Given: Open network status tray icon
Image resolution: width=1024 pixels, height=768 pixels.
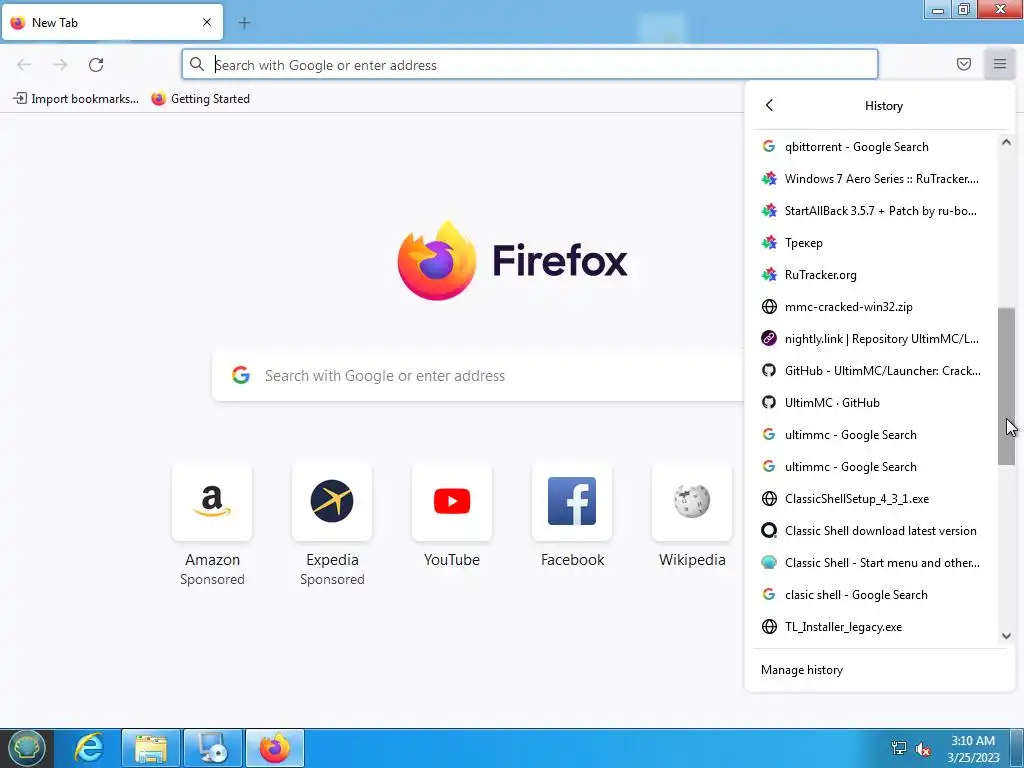Looking at the screenshot, I should [899, 748].
